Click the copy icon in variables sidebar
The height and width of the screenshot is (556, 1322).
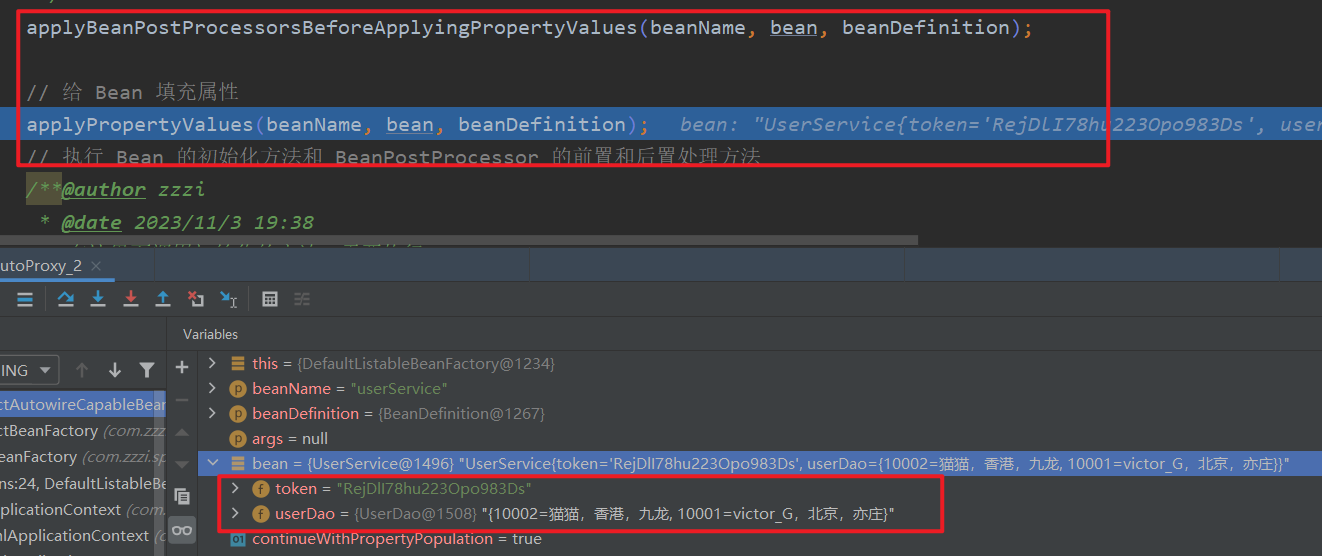click(182, 496)
